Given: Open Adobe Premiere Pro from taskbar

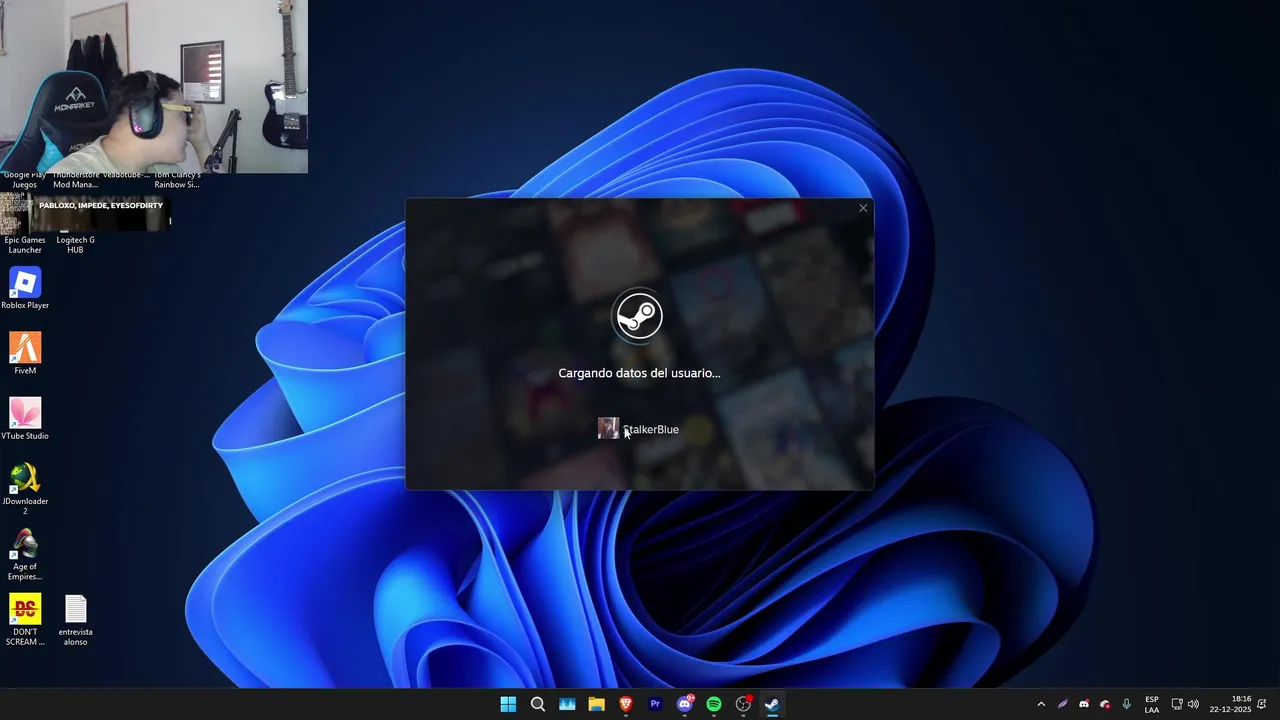Looking at the screenshot, I should point(655,704).
